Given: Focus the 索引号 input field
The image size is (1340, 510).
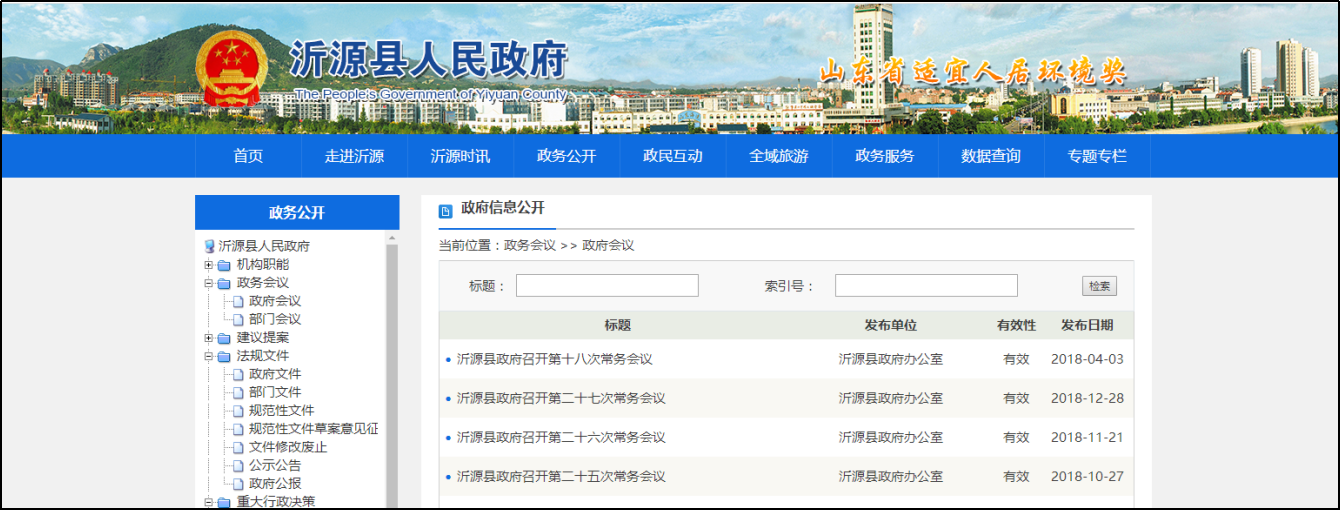Looking at the screenshot, I should coord(926,286).
